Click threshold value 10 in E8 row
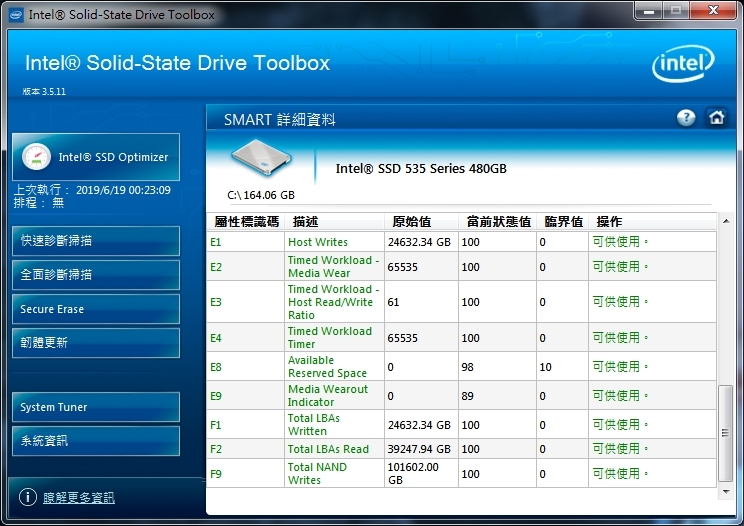Viewport: 744px width, 526px height. [x=545, y=367]
